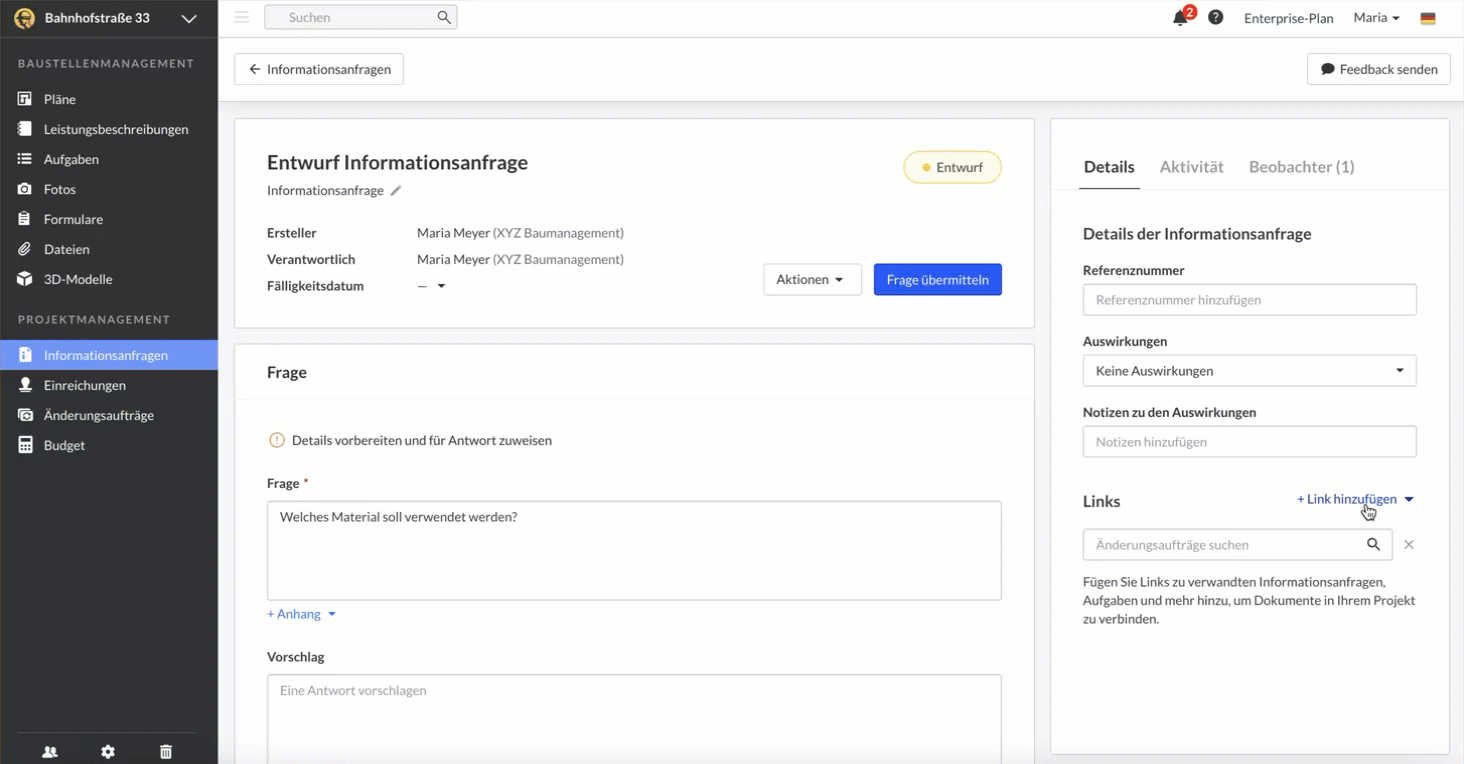
Task: Click the search magnifier in top bar
Action: point(444,17)
